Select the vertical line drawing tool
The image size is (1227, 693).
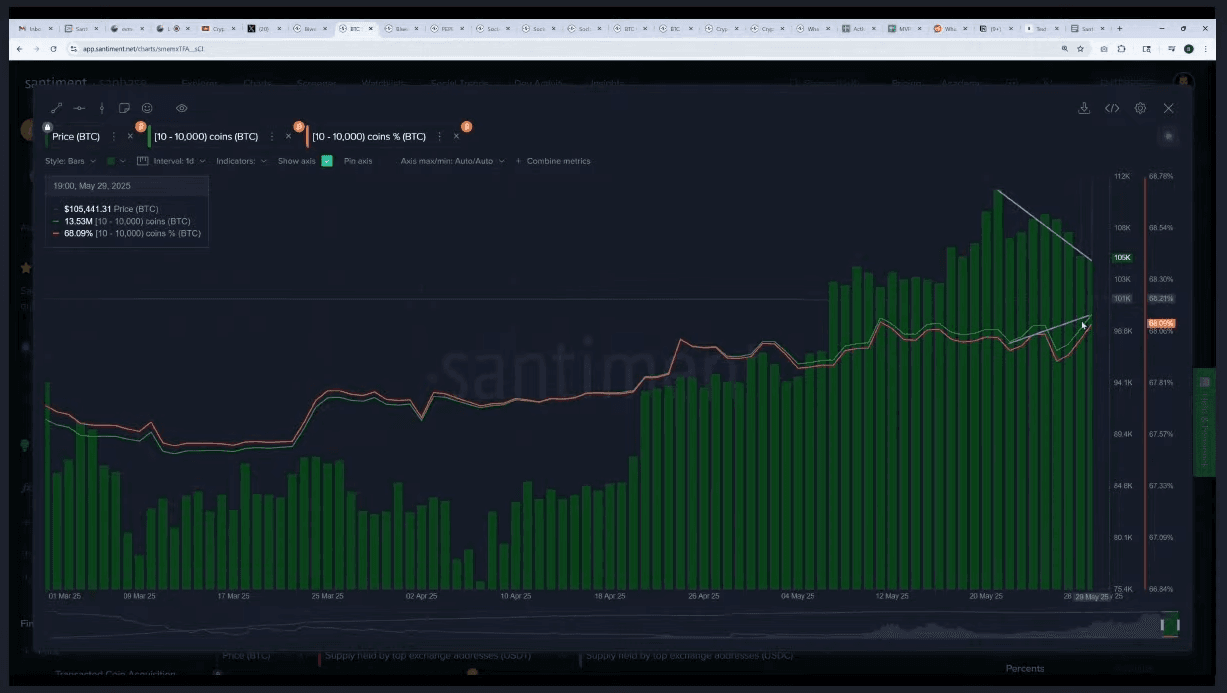(x=101, y=108)
